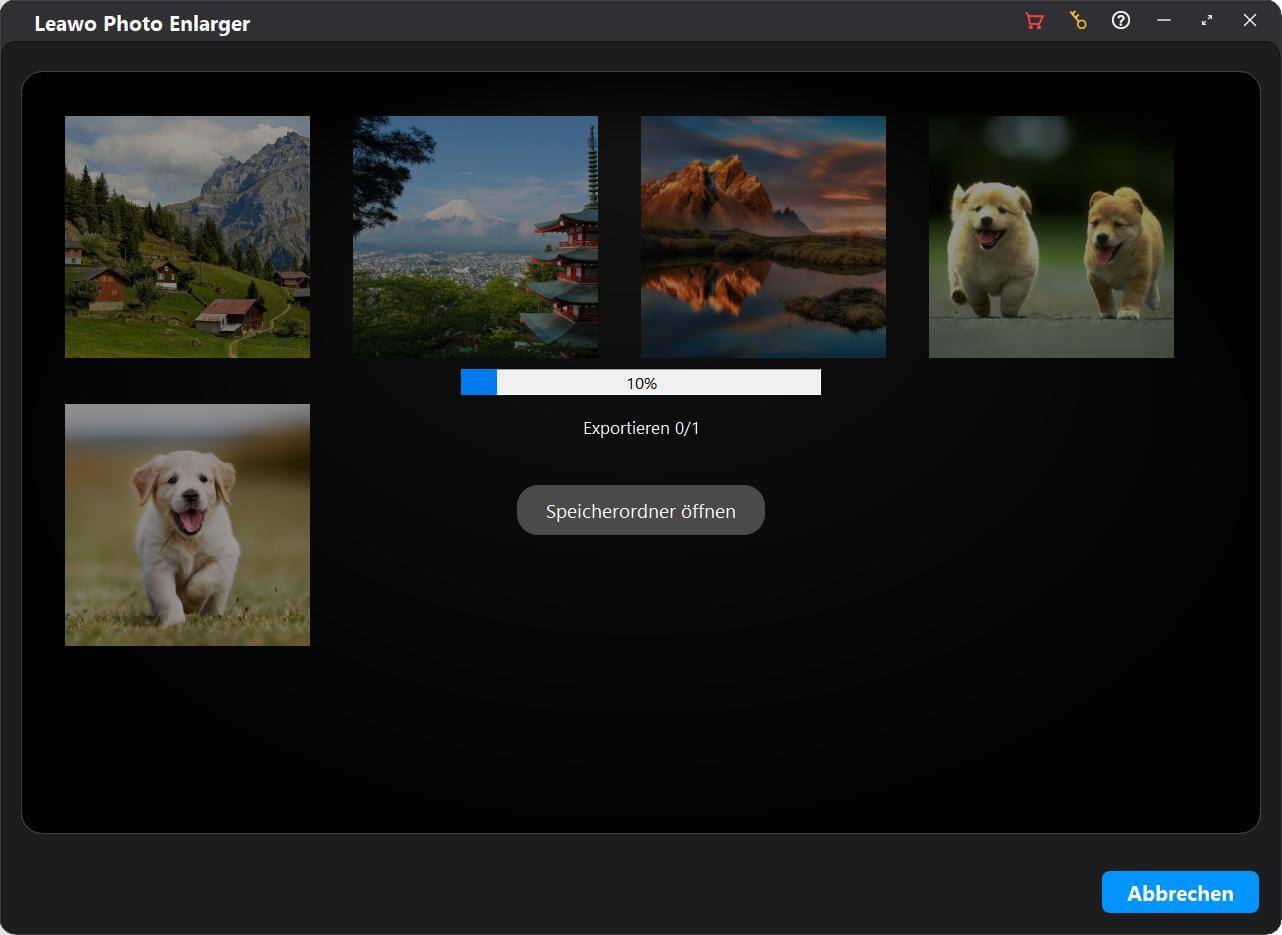Image resolution: width=1282 pixels, height=935 pixels.
Task: Click the Speicherordner öffnen button
Action: click(x=640, y=511)
